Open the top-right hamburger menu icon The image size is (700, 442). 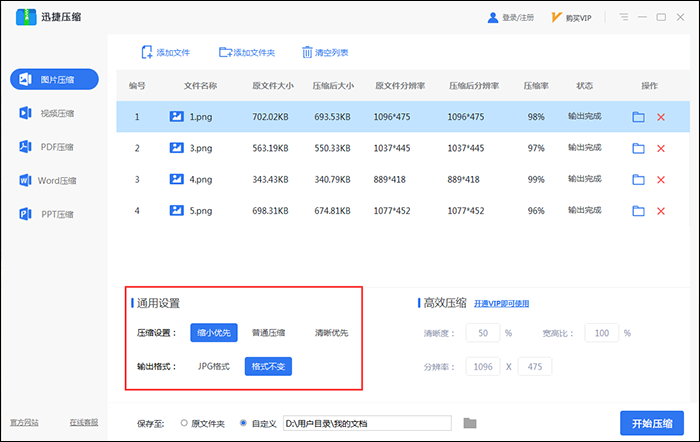tap(624, 17)
